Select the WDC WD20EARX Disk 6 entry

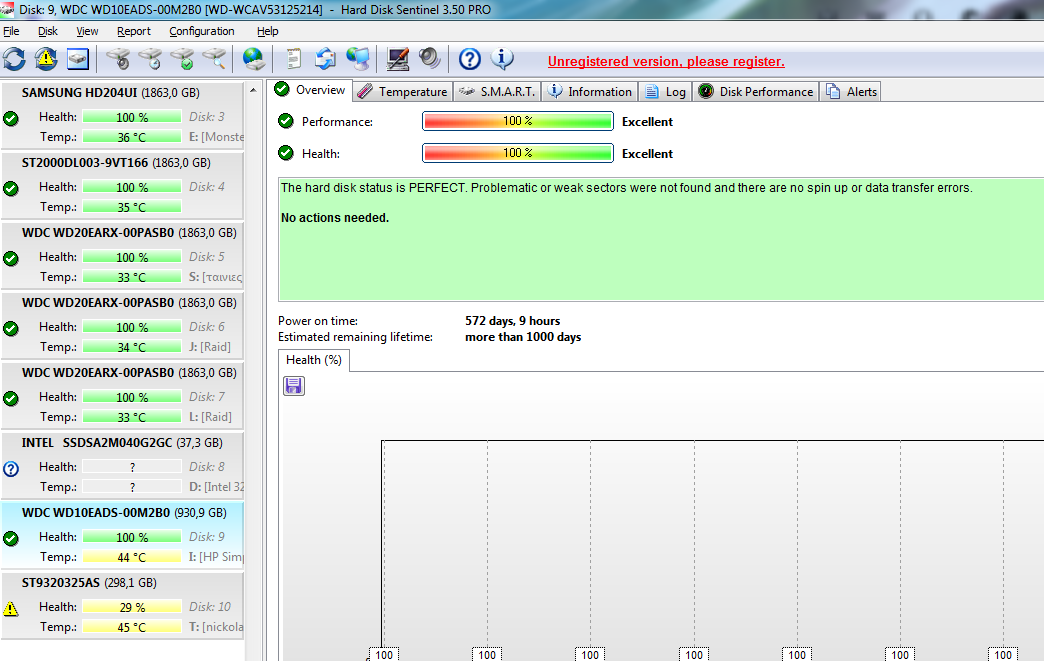point(123,325)
